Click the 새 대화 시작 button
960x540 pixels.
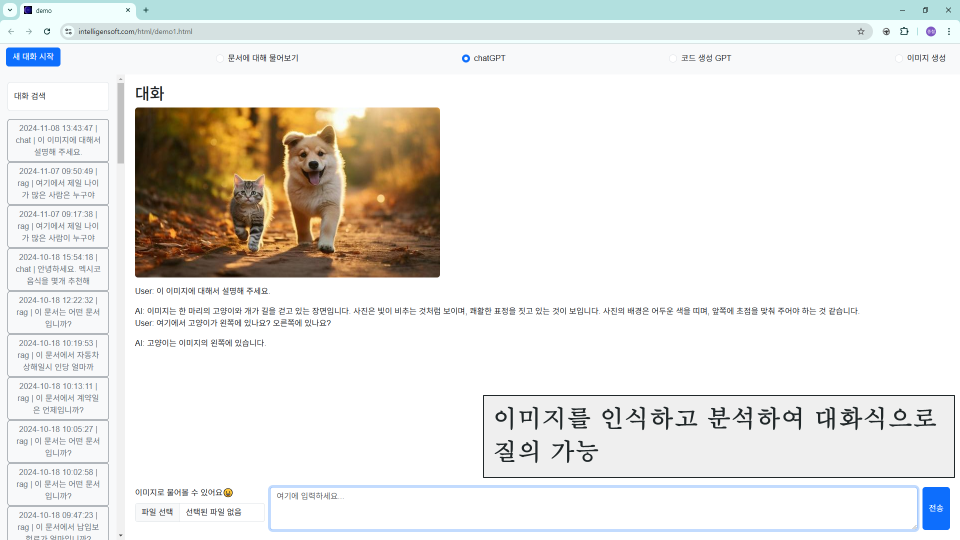point(33,57)
